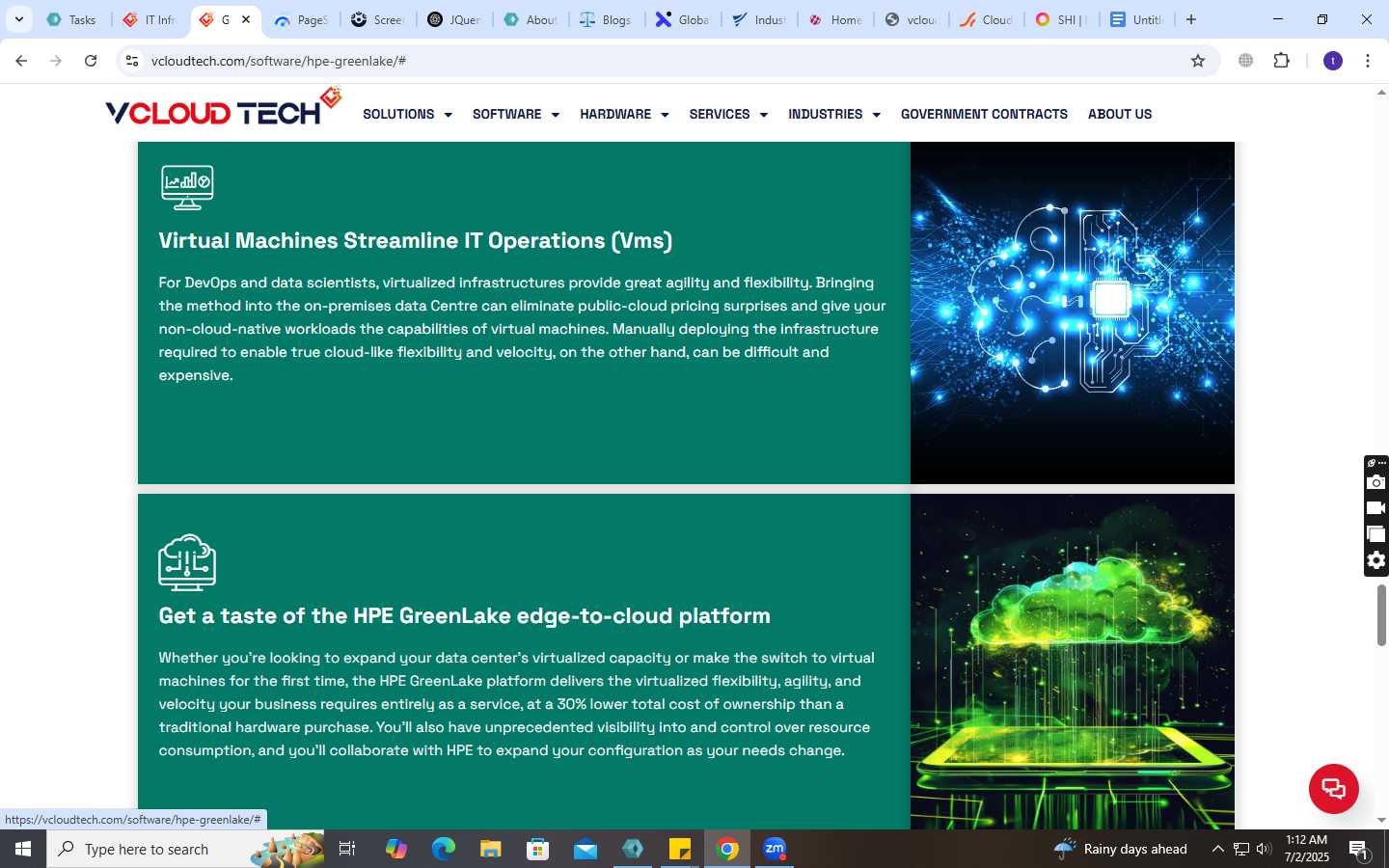Open the Copilot icon in the taskbar
Viewport: 1389px width, 868px height.
pos(396,849)
